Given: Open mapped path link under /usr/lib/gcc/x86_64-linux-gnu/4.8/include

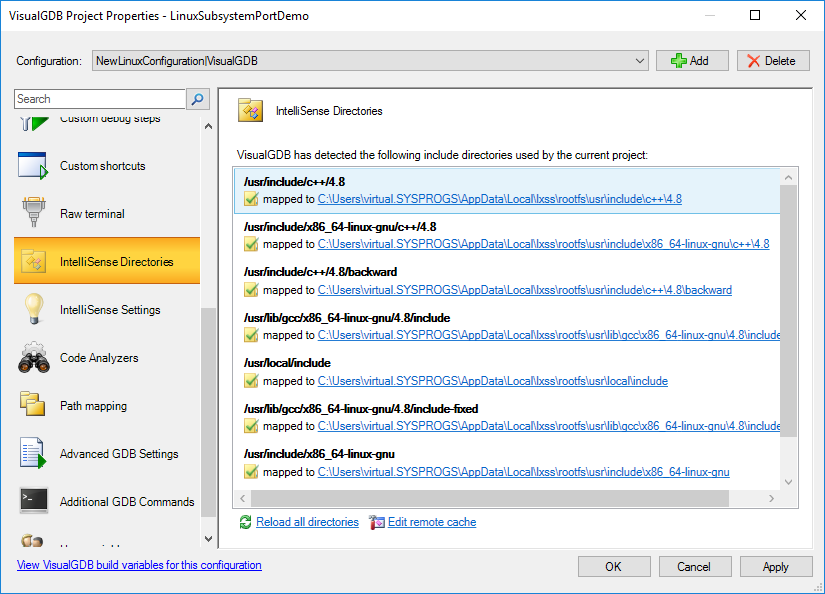Looking at the screenshot, I should coord(549,335).
